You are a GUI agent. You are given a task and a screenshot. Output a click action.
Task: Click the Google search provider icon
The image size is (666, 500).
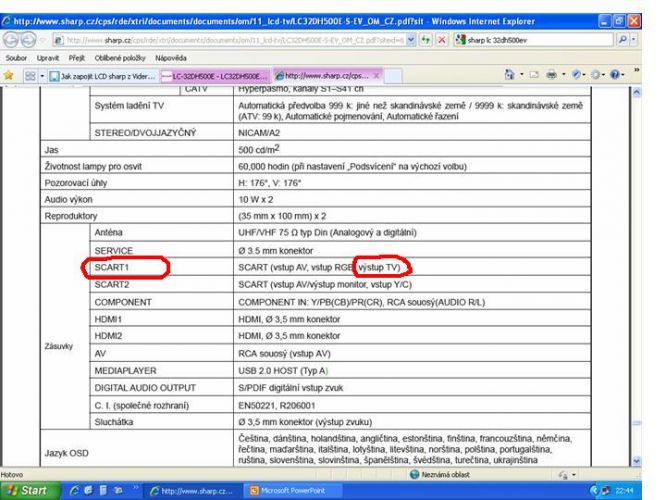click(x=460, y=40)
